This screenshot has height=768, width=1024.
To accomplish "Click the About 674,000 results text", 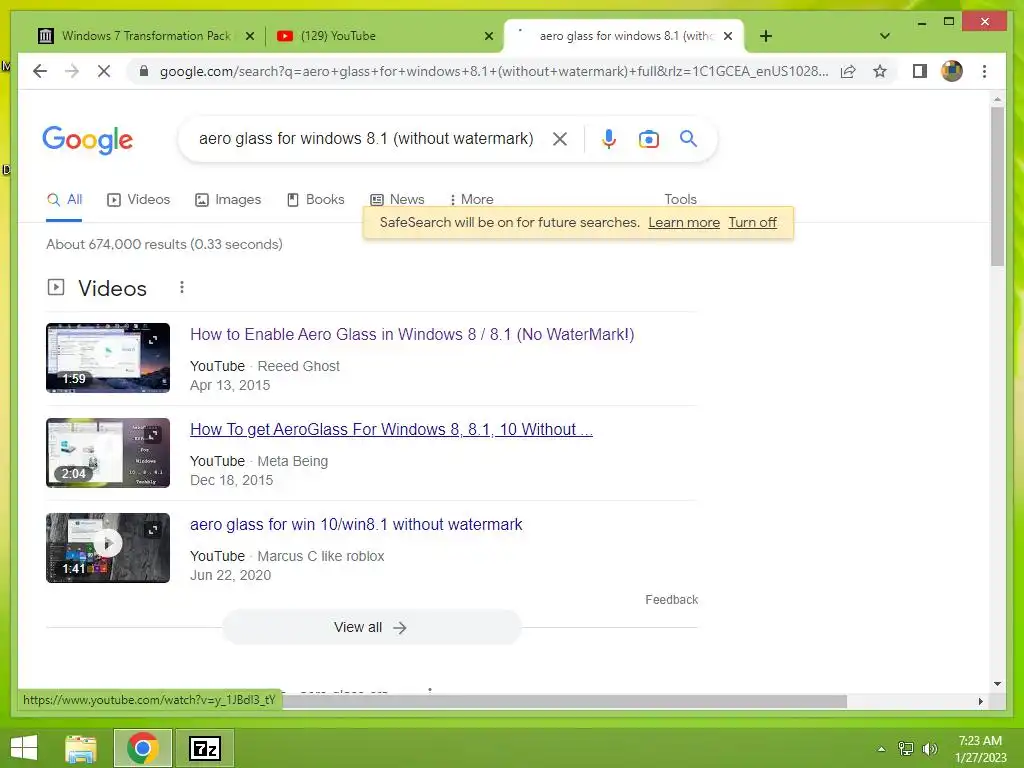I will coord(165,244).
